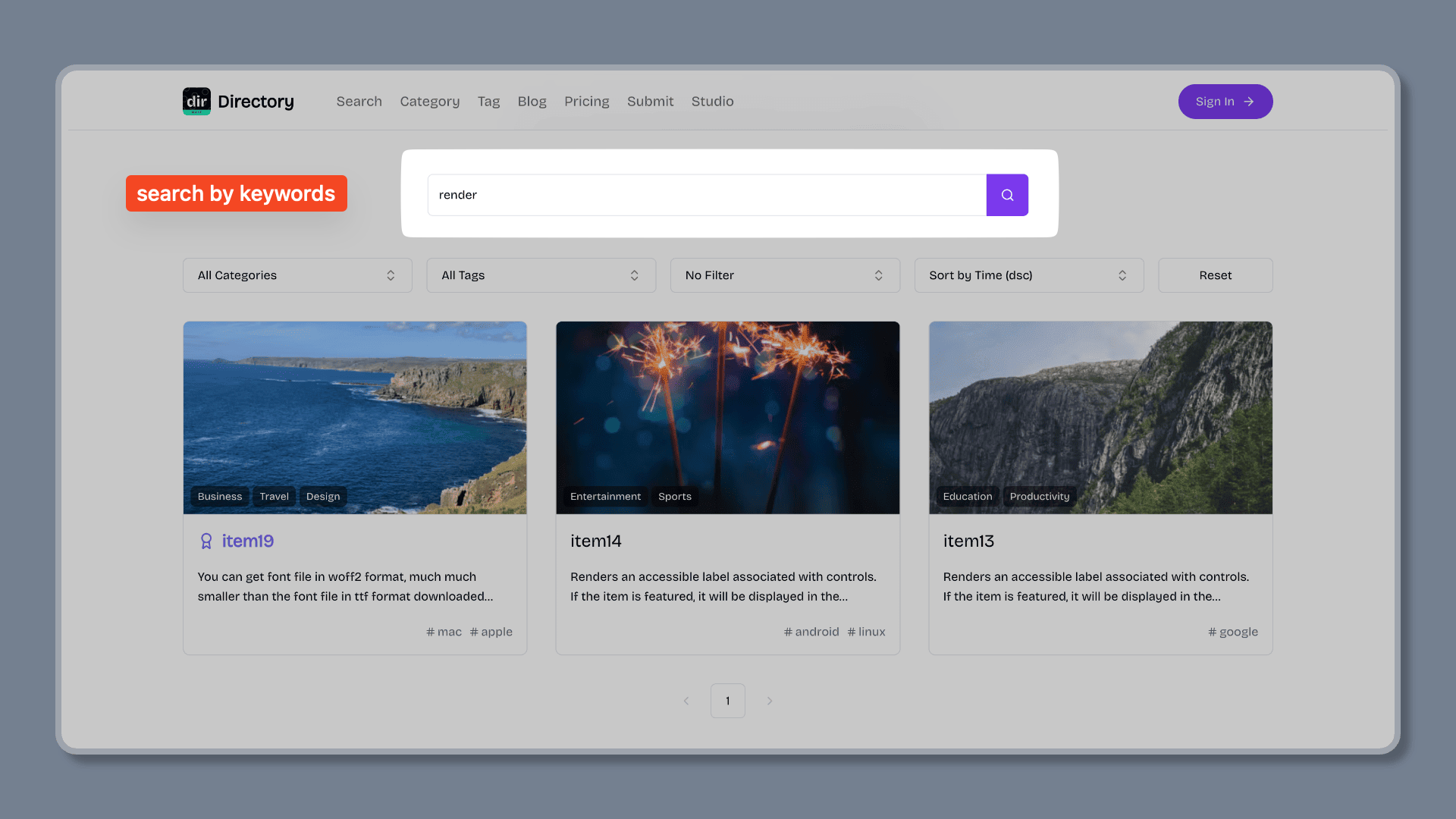The image size is (1456, 819).
Task: Click the featured award icon beside item19
Action: (206, 541)
